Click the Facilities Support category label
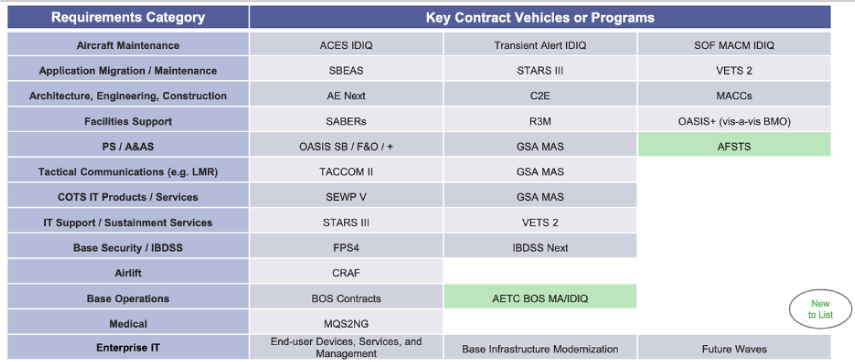This screenshot has height=362, width=855. point(128,121)
